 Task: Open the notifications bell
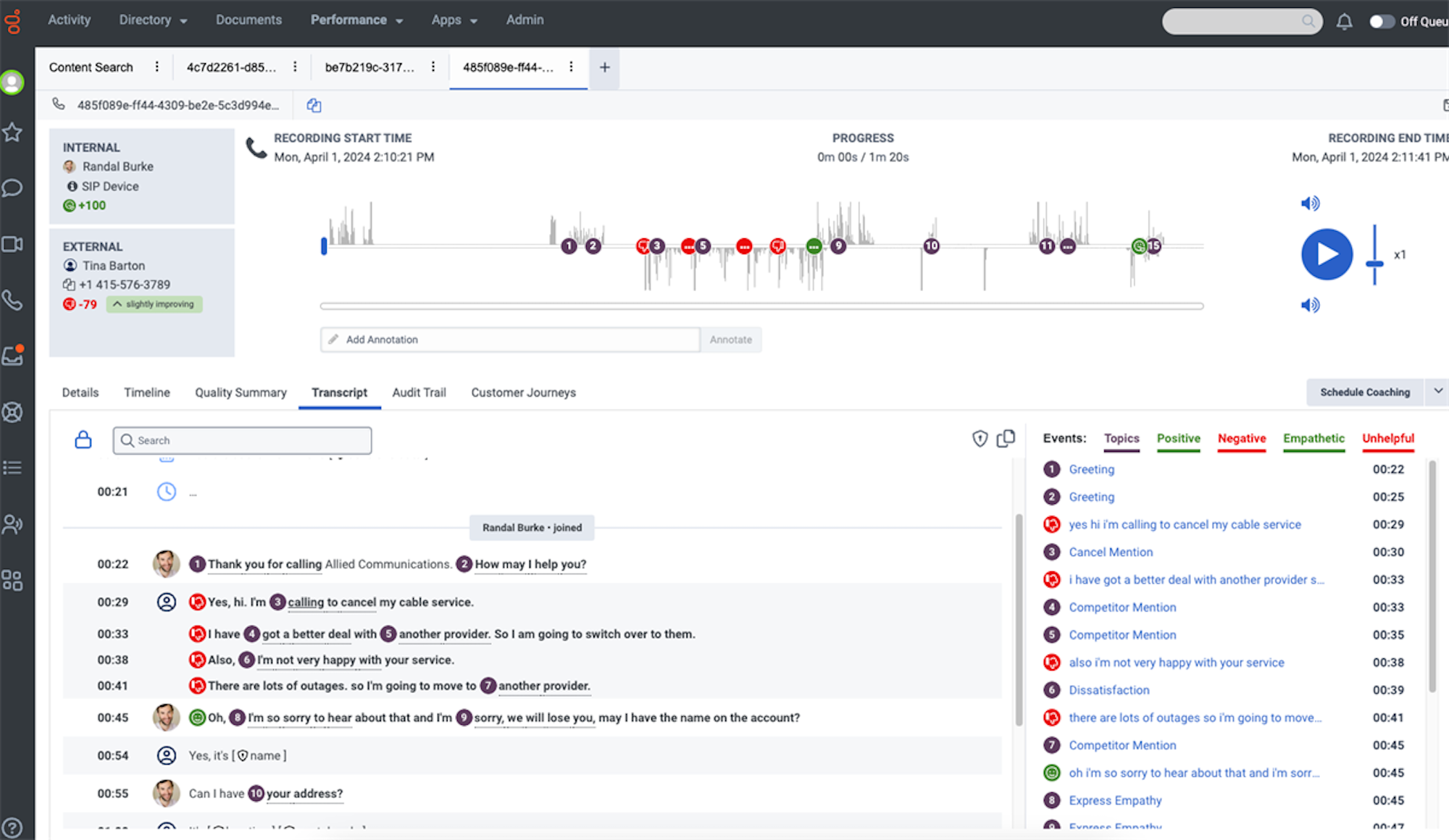click(1344, 22)
